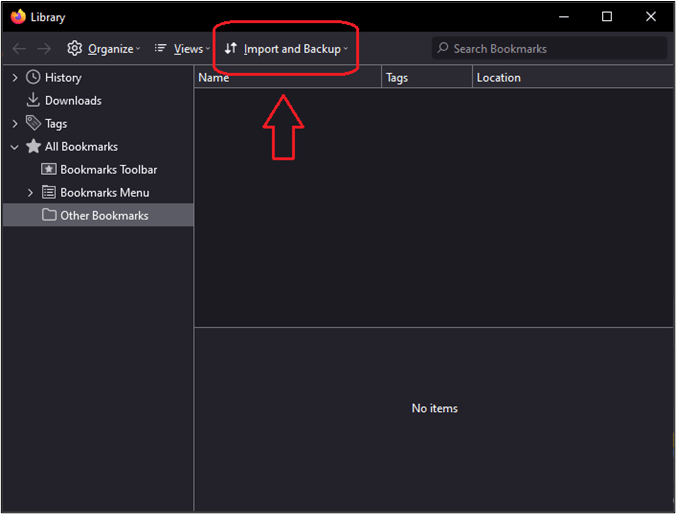This screenshot has width=676, height=514.
Task: Collapse the All Bookmarks tree node
Action: [x=15, y=147]
